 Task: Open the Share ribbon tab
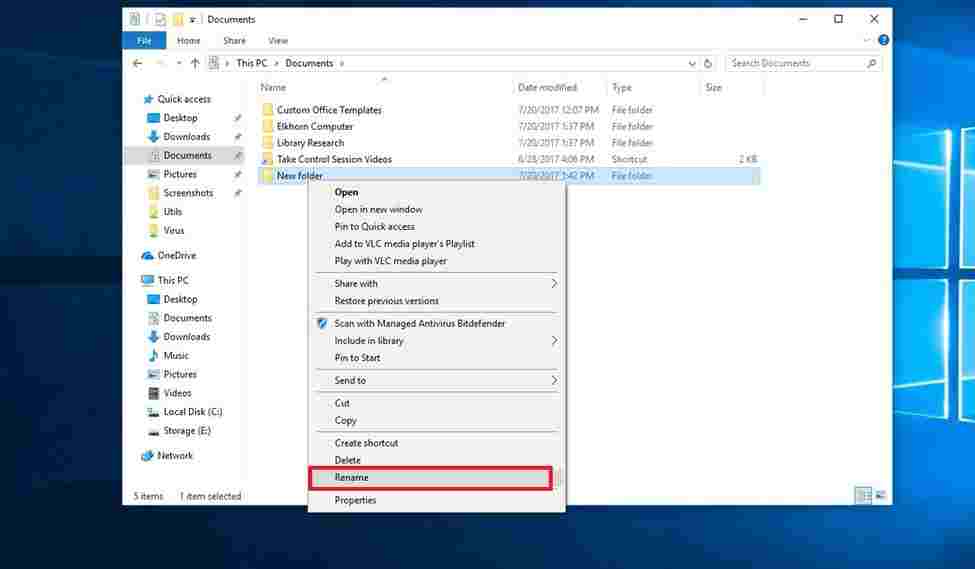tap(234, 40)
